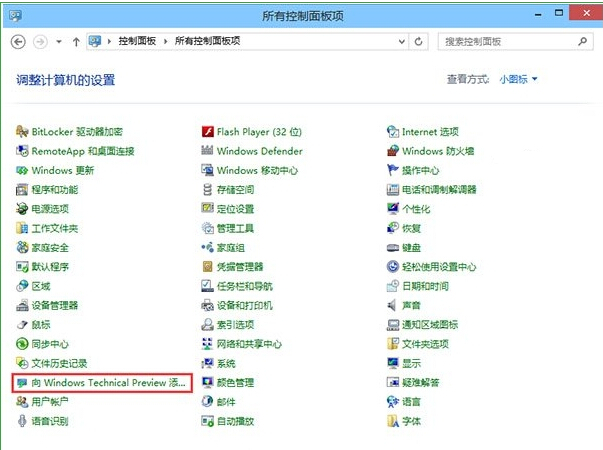Screen dimensions: 603x450
Task: Click the 同步中心 green sync icon
Action: click(22, 344)
